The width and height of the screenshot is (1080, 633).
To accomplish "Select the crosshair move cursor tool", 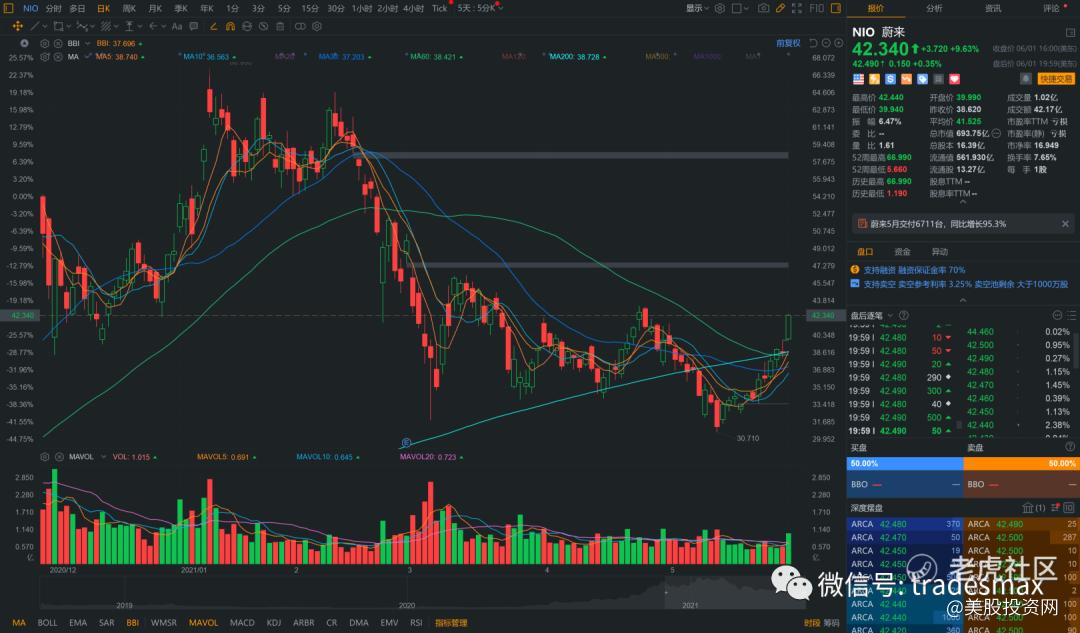I will click(18, 26).
